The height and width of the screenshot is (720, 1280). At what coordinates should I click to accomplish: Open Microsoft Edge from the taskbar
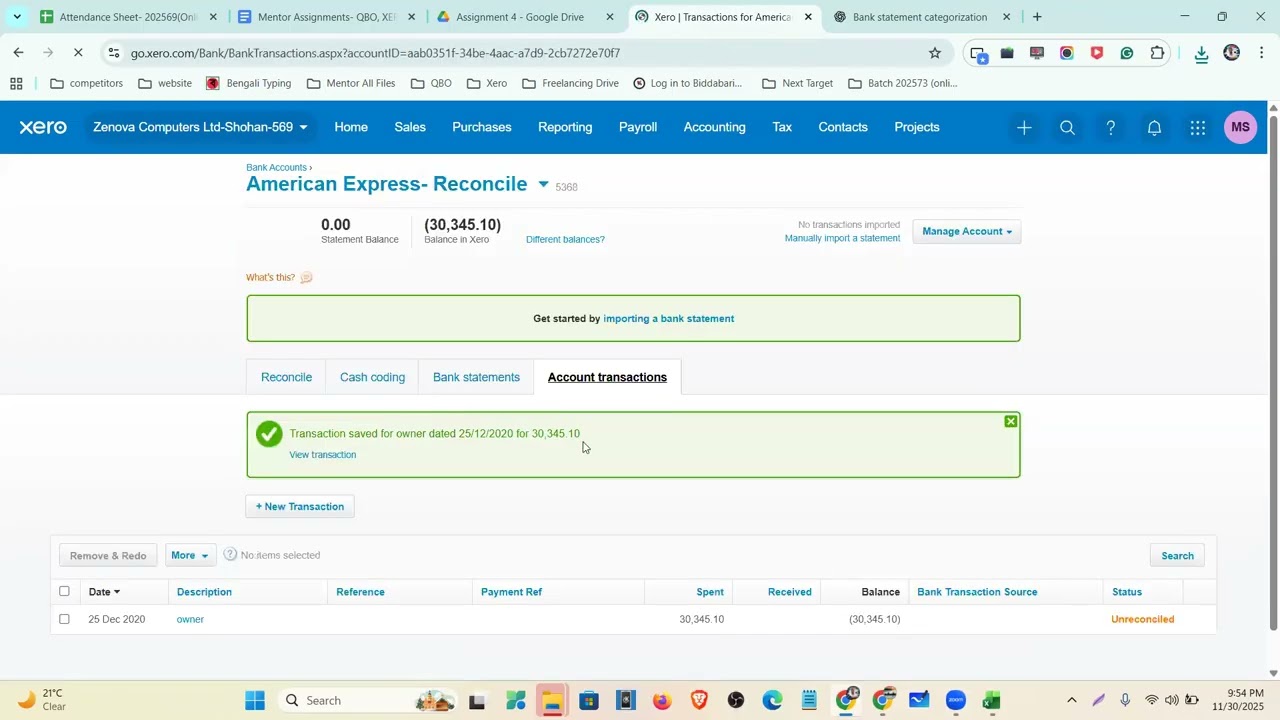772,700
